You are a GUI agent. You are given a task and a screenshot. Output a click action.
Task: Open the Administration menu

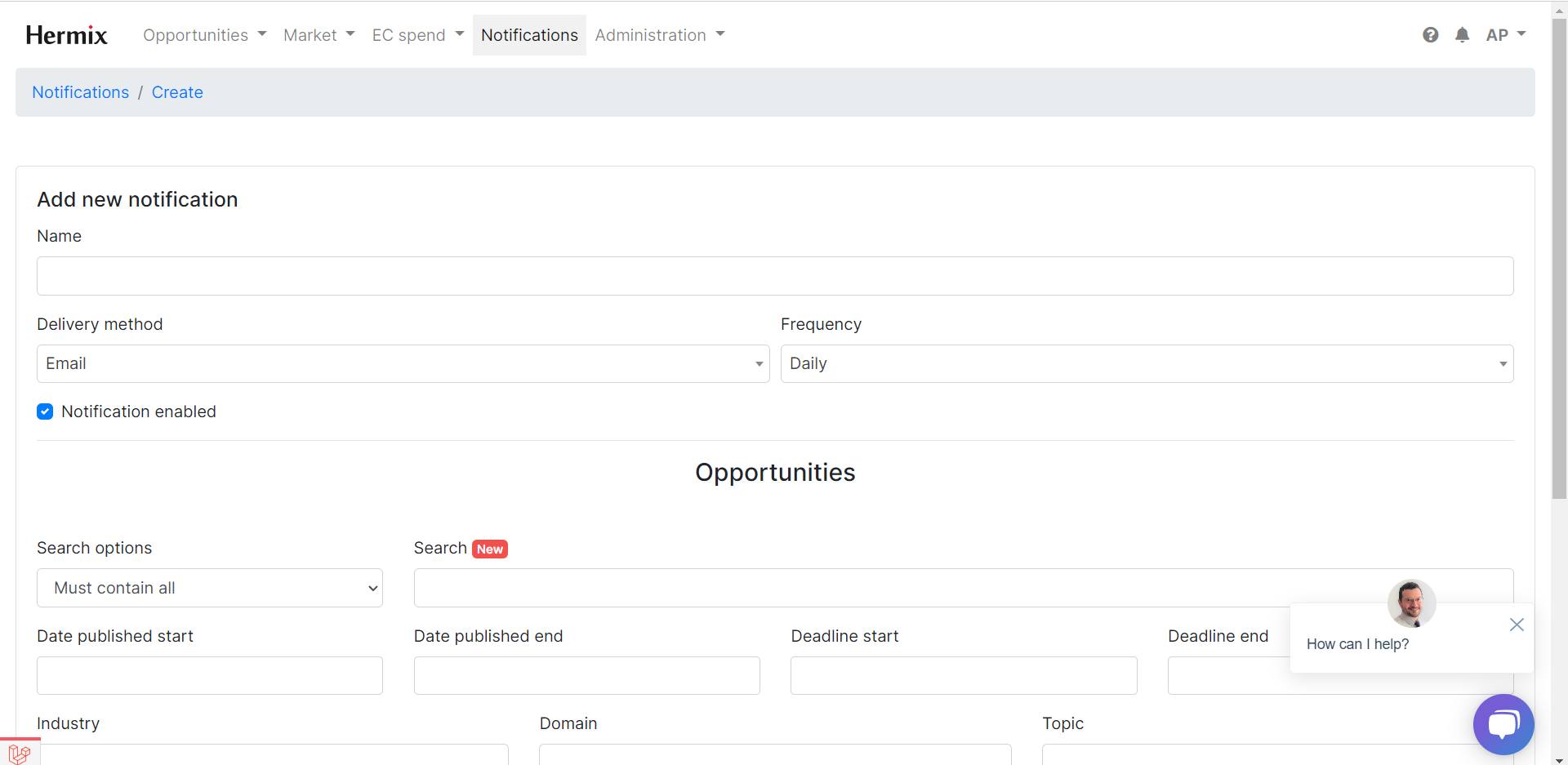pos(659,34)
